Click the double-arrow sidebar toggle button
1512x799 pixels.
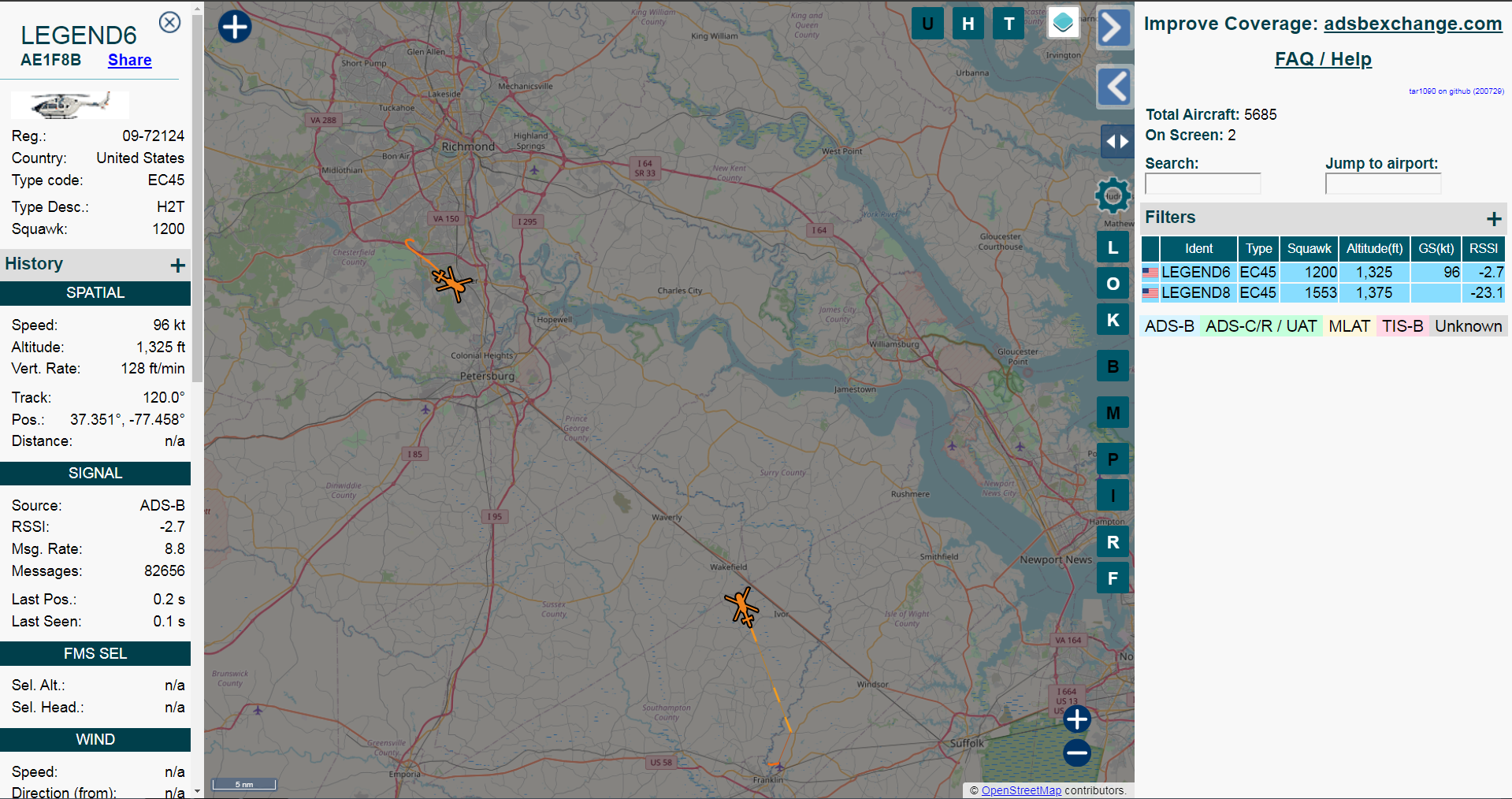coord(1117,142)
